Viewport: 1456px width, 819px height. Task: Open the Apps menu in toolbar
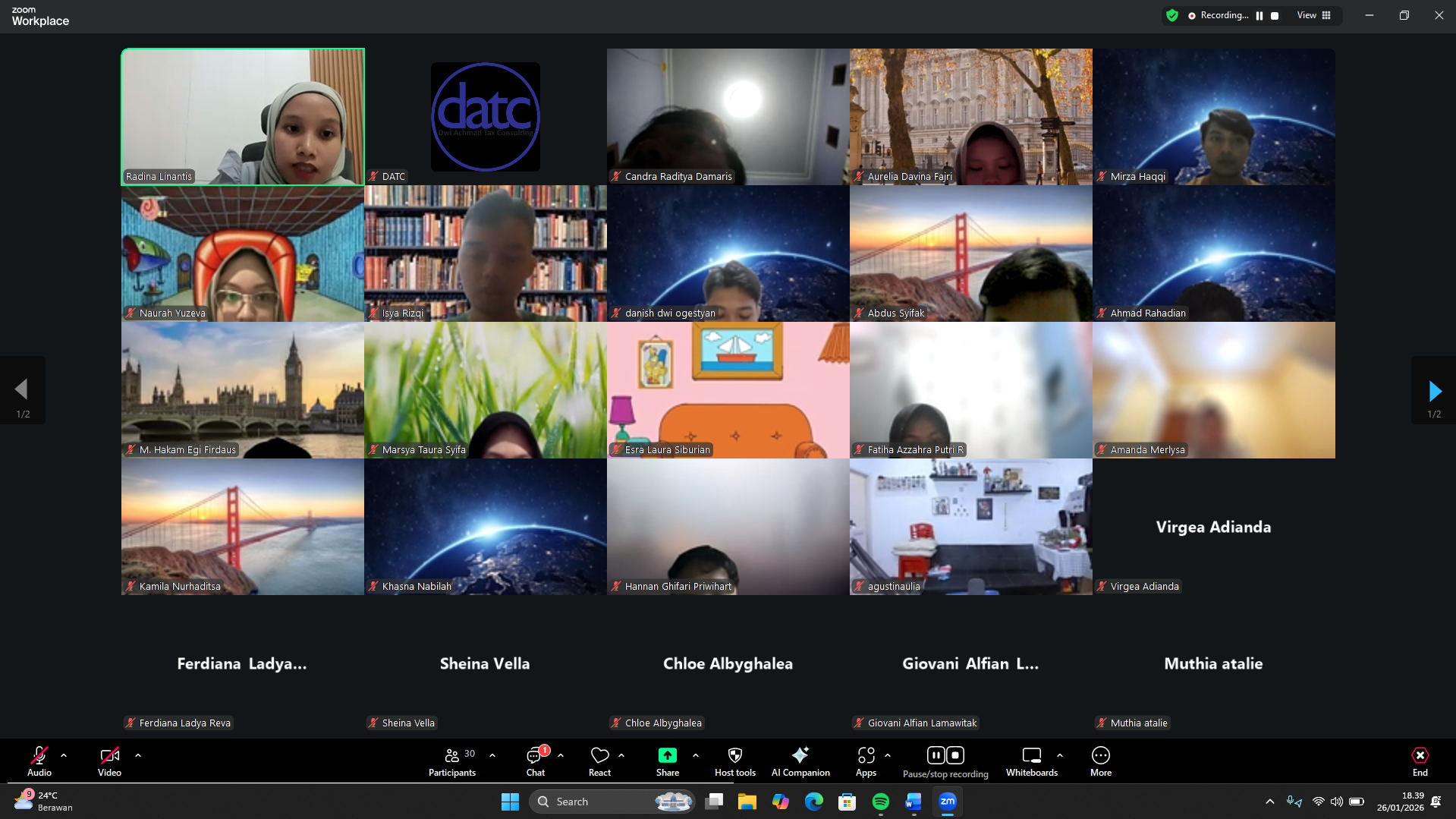pyautogui.click(x=866, y=761)
